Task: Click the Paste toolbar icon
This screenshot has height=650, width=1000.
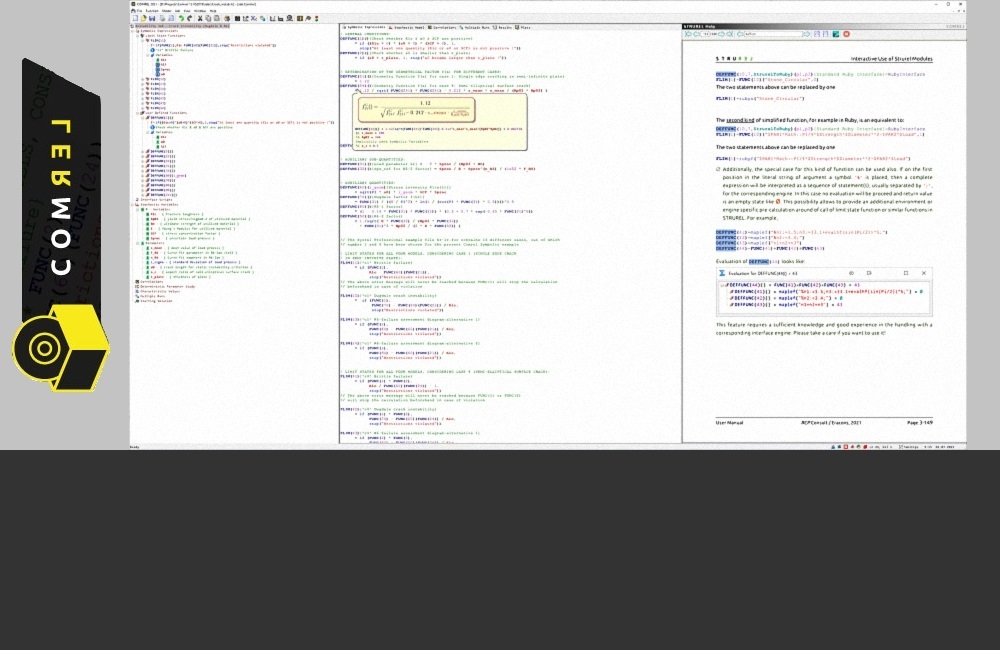Action: [x=216, y=18]
